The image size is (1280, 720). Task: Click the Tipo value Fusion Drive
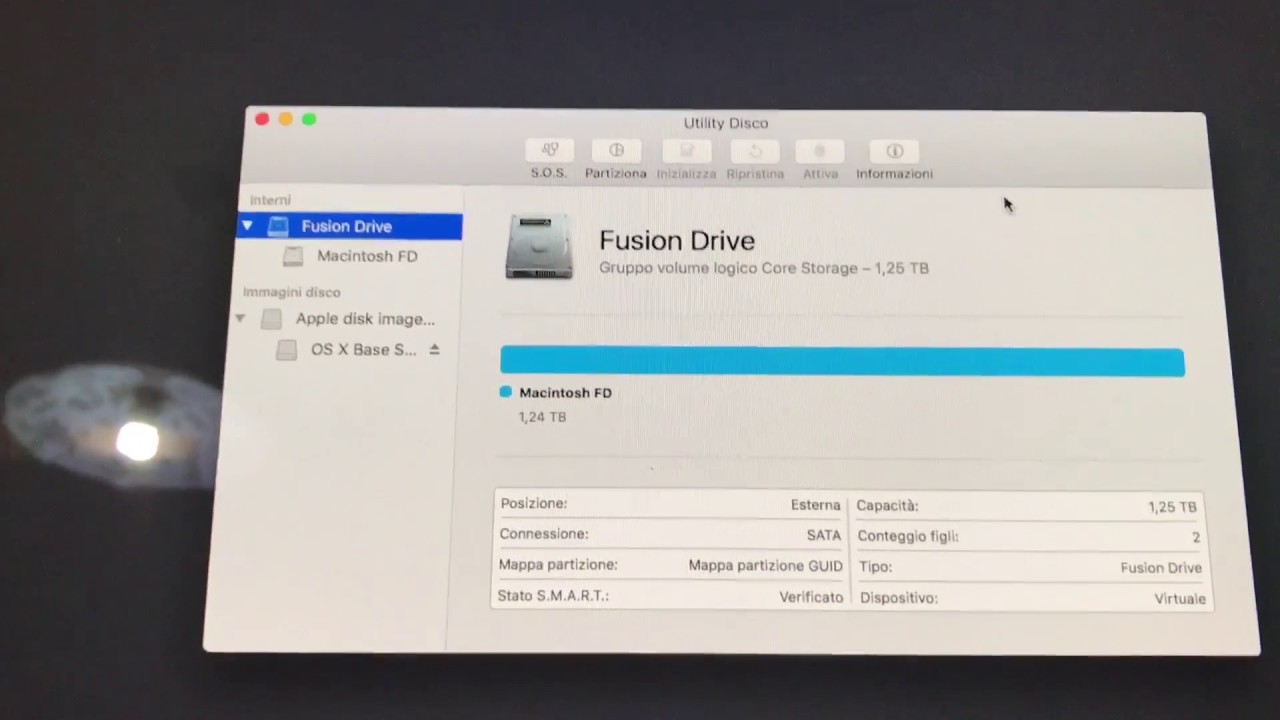[x=1161, y=568]
